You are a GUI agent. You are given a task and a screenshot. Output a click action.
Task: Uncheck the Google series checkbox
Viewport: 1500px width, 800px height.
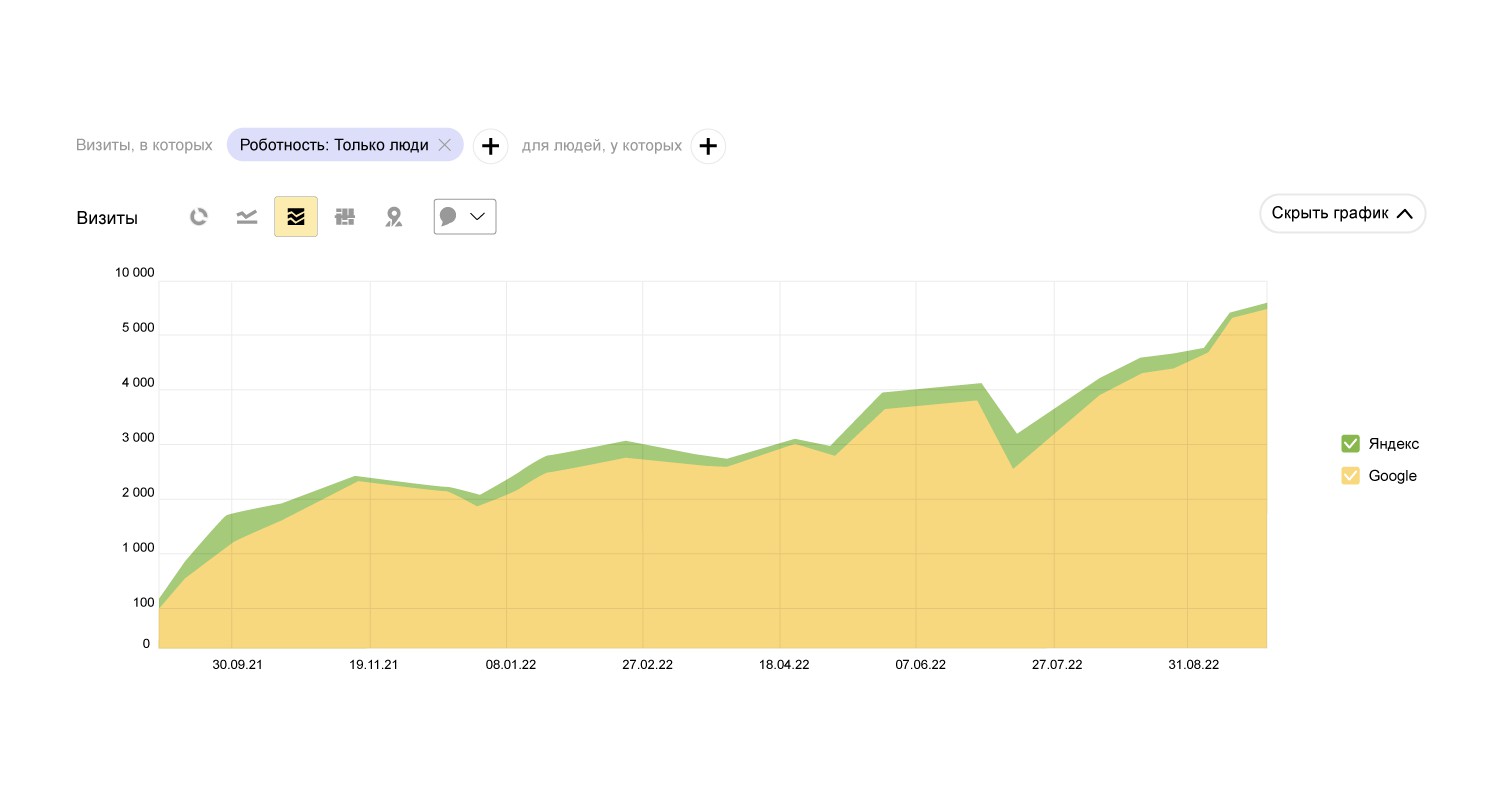(1350, 476)
